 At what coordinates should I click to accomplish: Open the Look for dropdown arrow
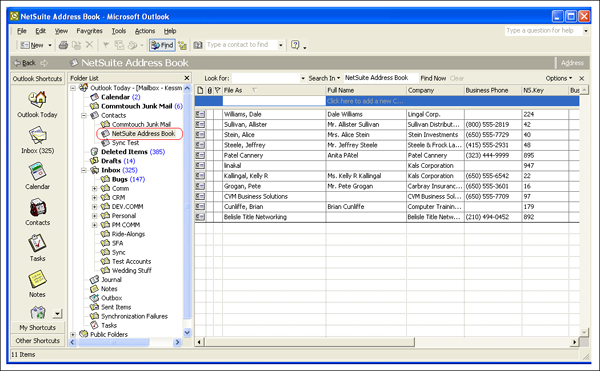click(x=303, y=78)
